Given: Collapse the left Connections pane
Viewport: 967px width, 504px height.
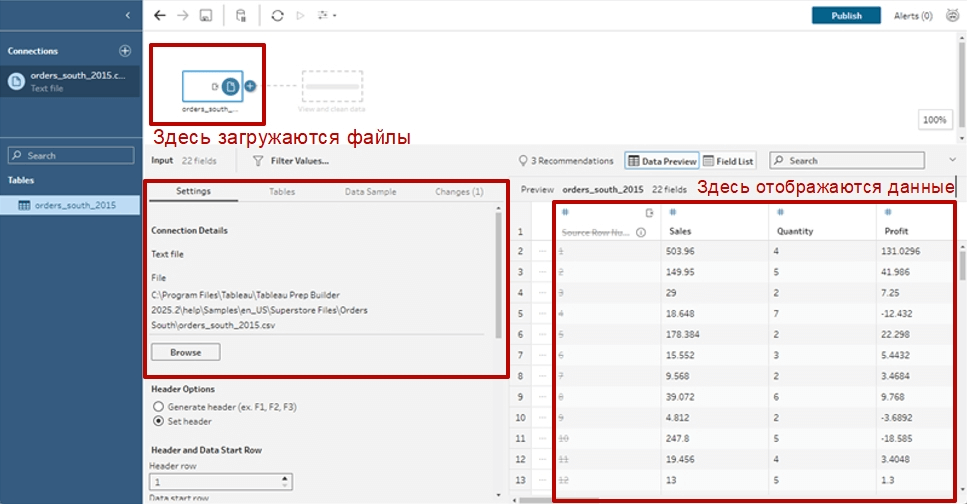Looking at the screenshot, I should [x=127, y=16].
